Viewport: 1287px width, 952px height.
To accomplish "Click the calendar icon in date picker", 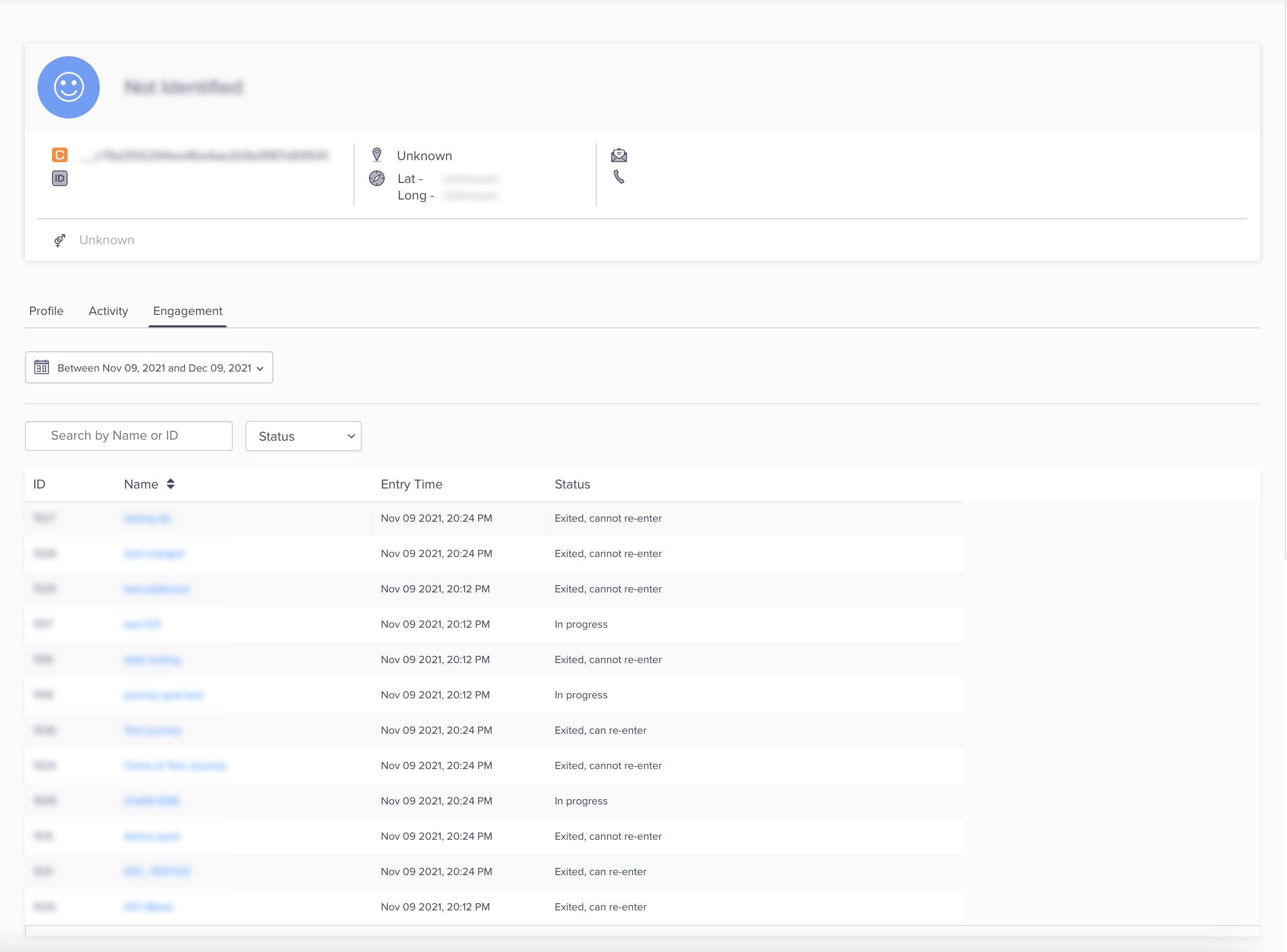I will pos(42,368).
